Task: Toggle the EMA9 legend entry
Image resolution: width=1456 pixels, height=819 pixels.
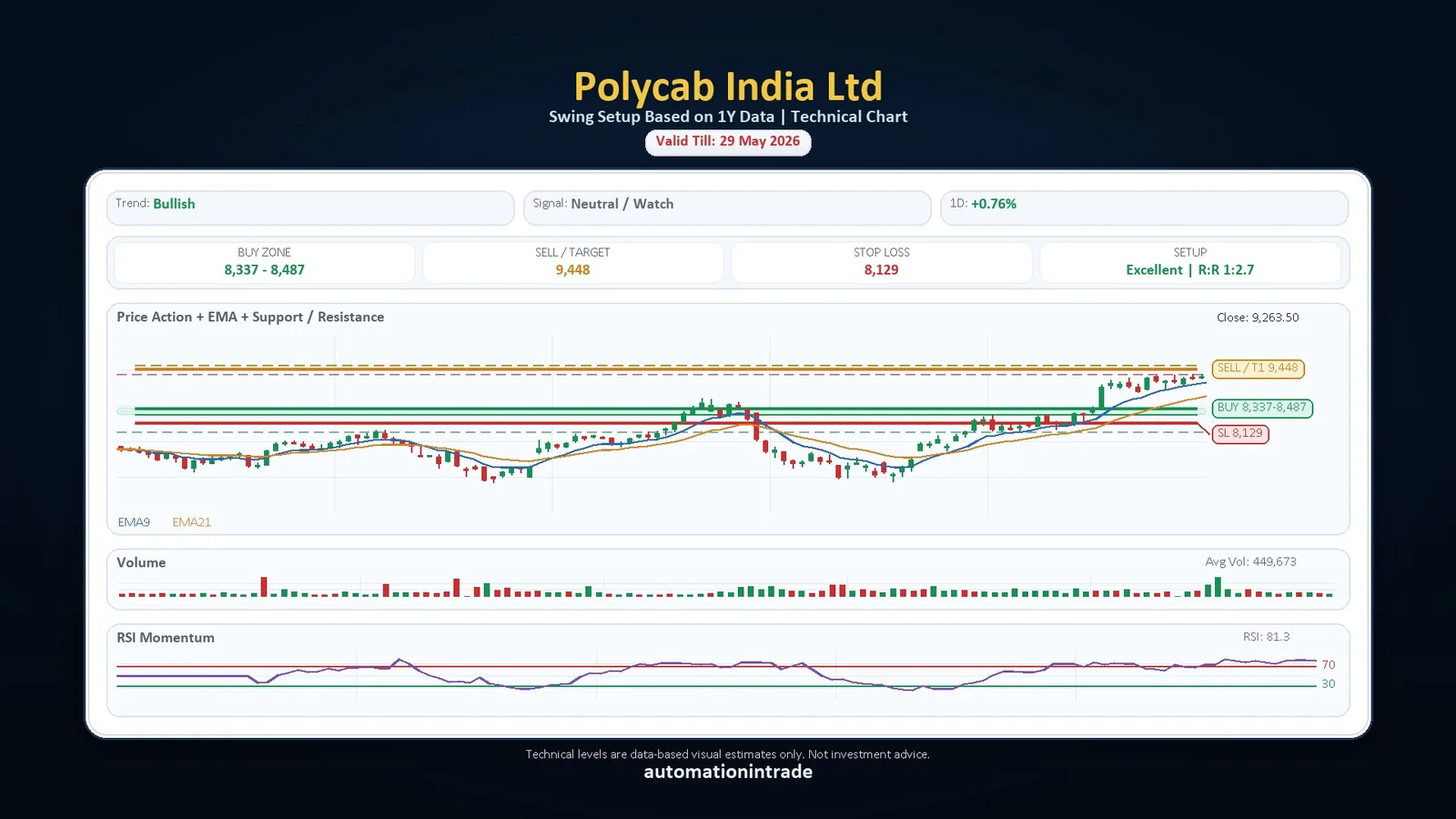Action: click(134, 522)
